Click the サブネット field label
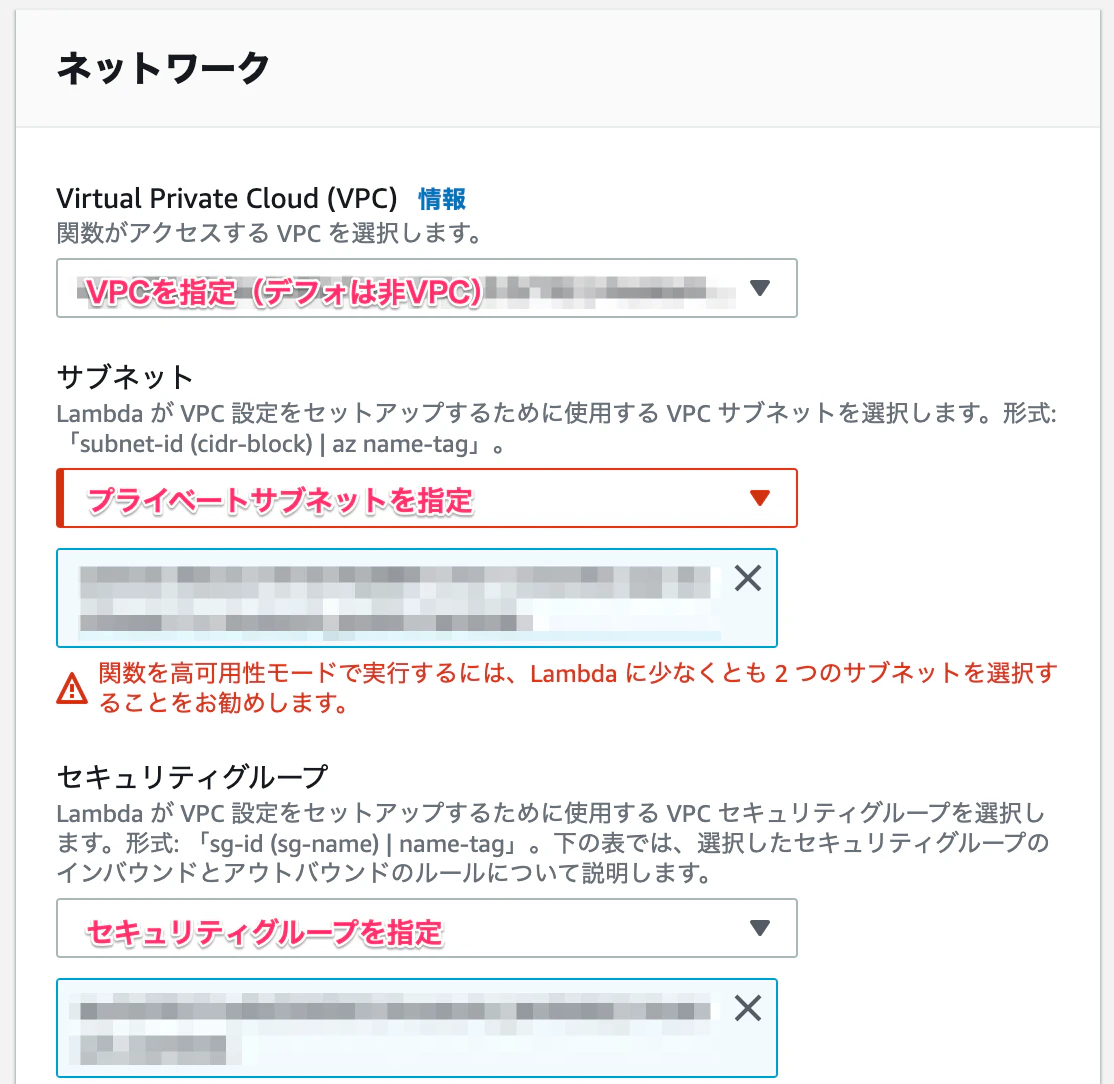1114x1084 pixels. (125, 377)
